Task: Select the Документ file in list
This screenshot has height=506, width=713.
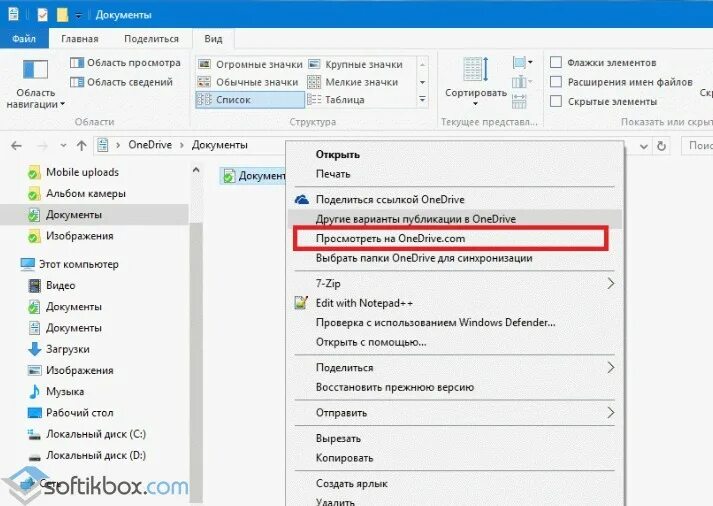Action: pyautogui.click(x=253, y=175)
